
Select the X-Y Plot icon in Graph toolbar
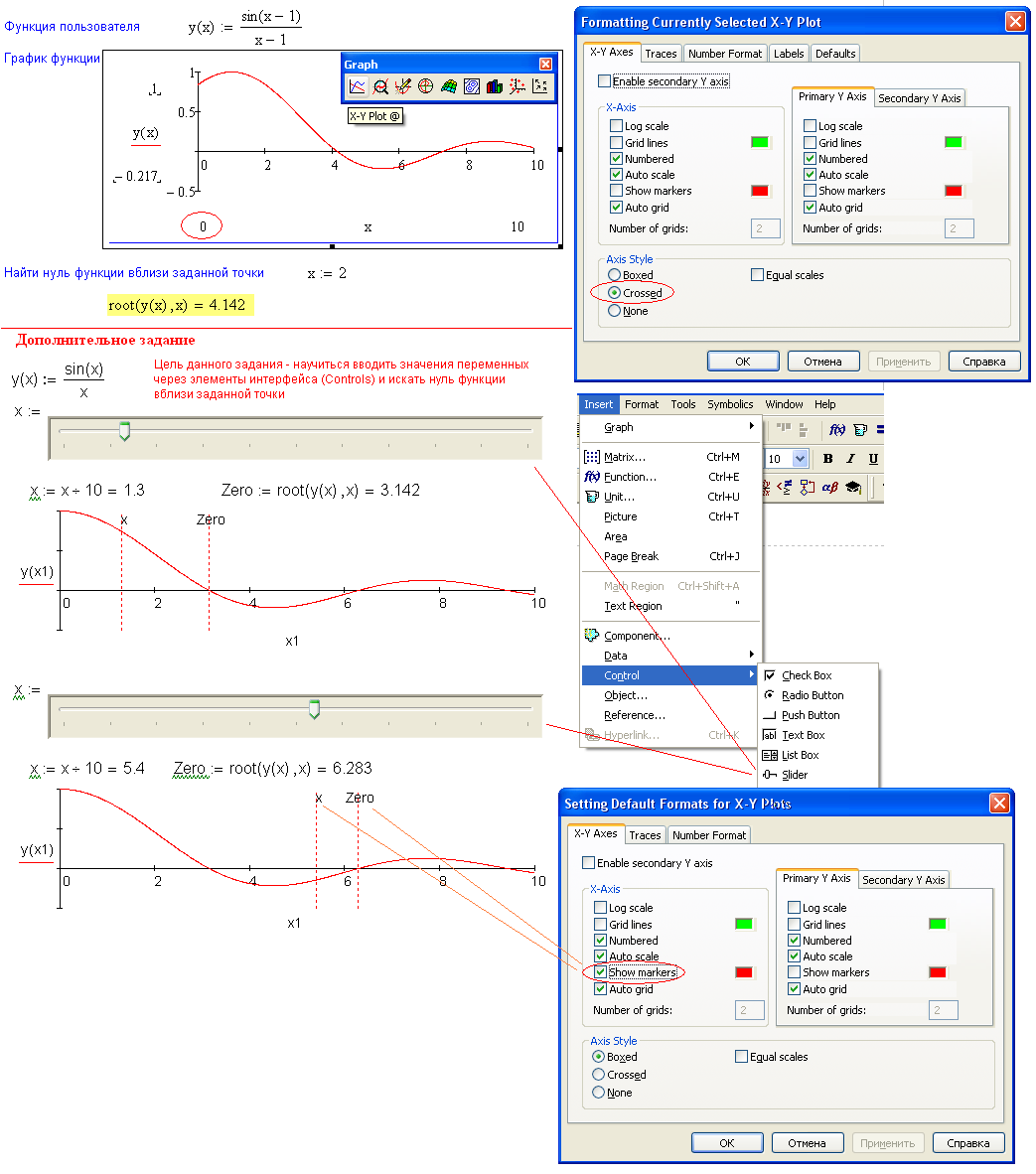point(358,86)
